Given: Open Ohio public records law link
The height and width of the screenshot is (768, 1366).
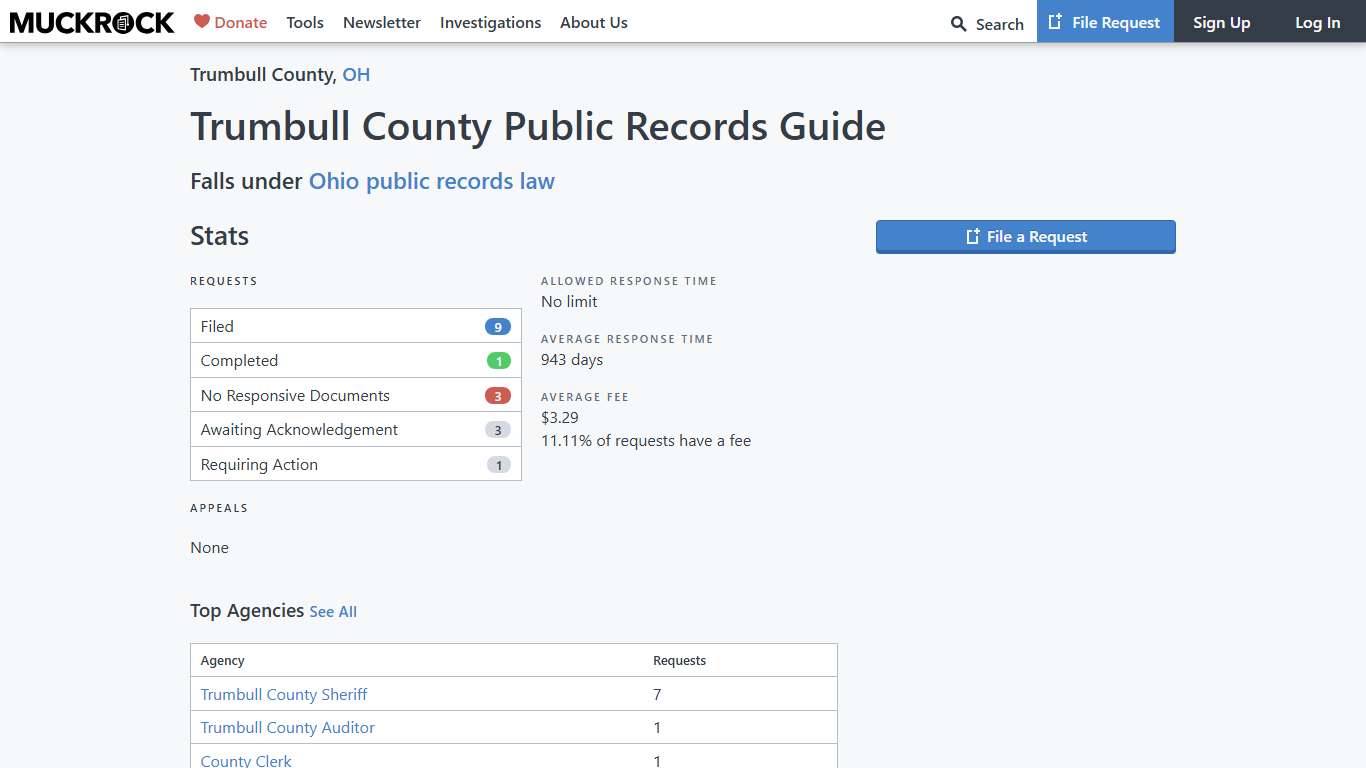Looking at the screenshot, I should click(x=431, y=181).
